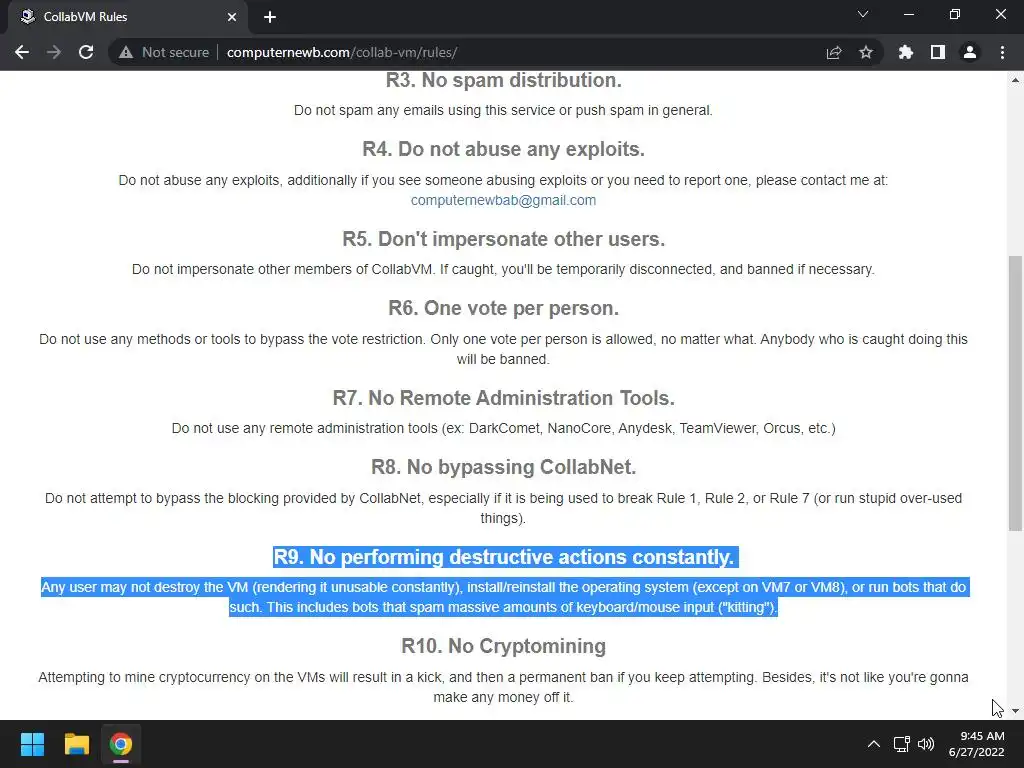
Task: Click the page scrollbar thumb
Action: tap(1014, 392)
